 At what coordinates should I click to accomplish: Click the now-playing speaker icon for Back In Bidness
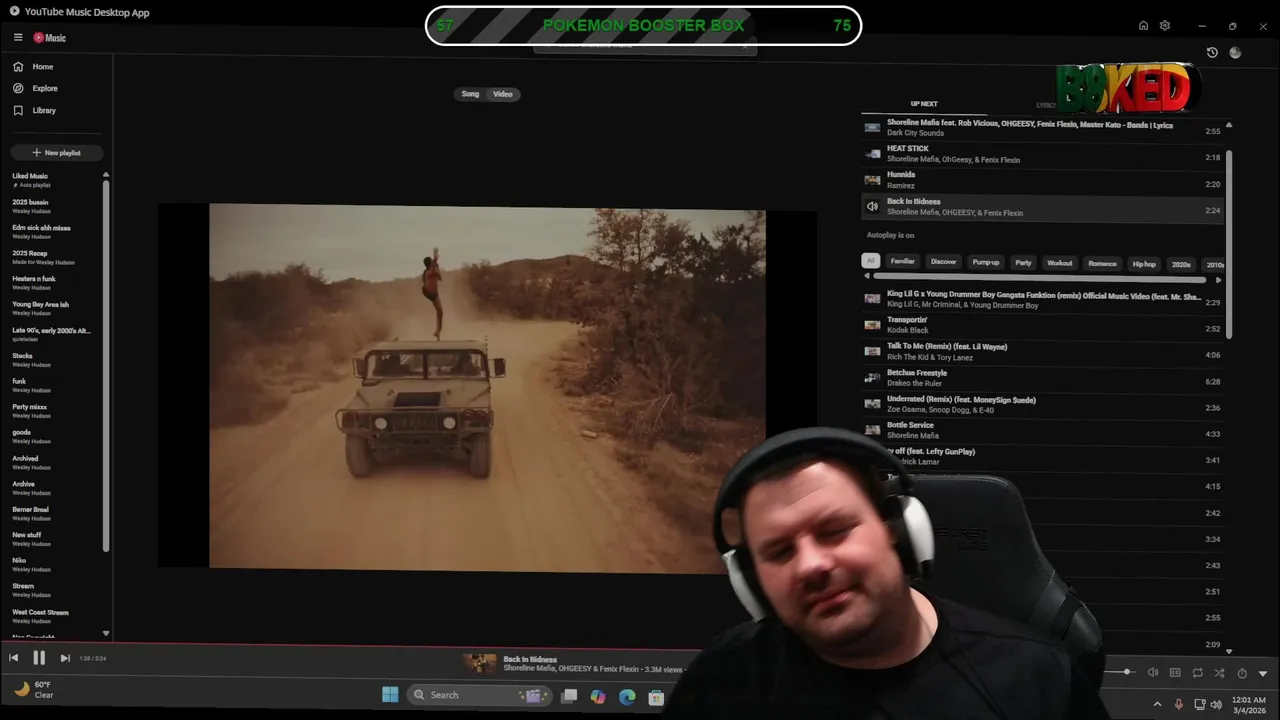(x=872, y=207)
